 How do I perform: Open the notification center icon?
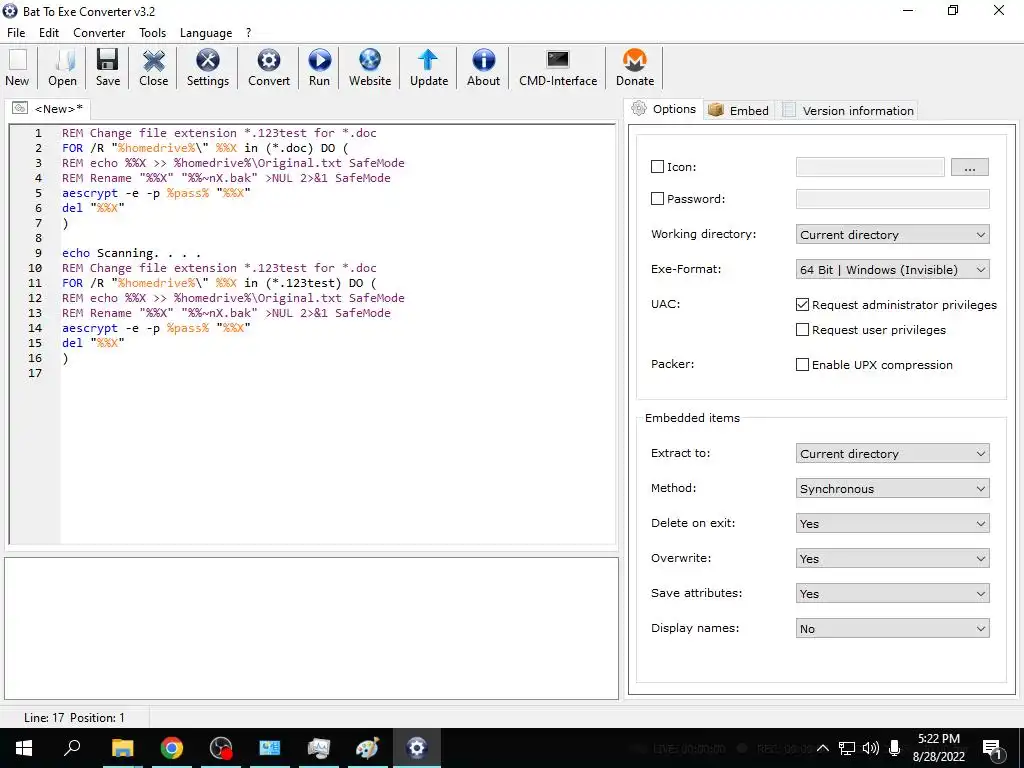993,750
